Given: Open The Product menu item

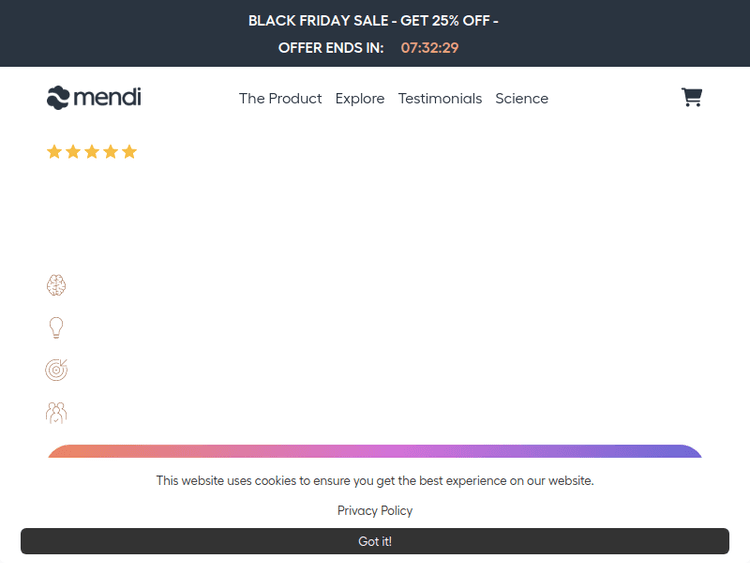Looking at the screenshot, I should coord(280,98).
